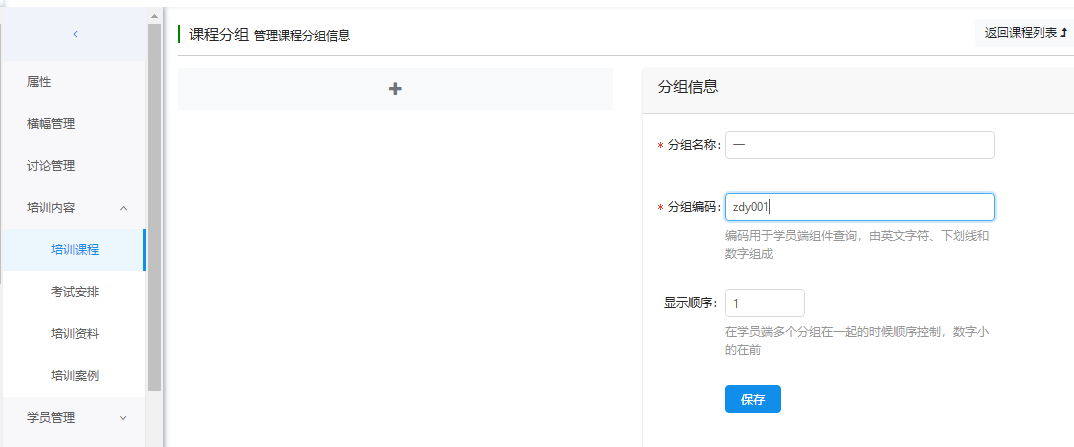Expand the 学员管理 menu chevron
The height and width of the screenshot is (447, 1074).
point(123,418)
